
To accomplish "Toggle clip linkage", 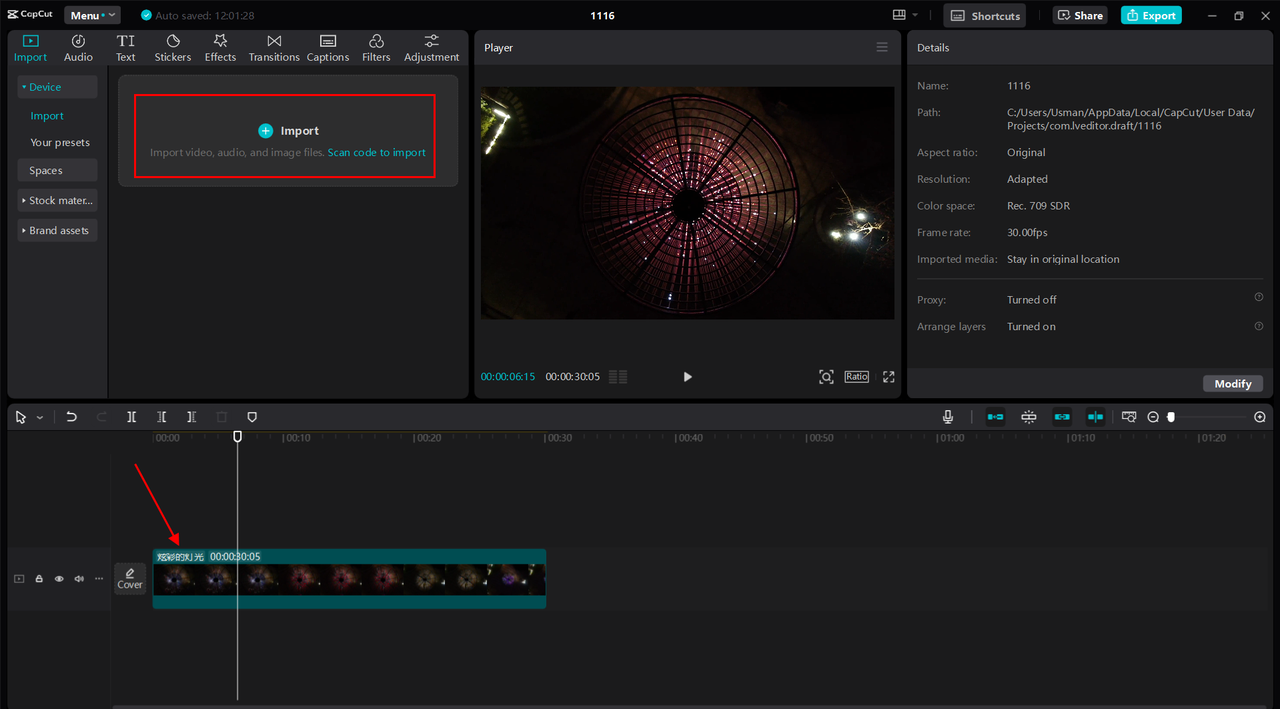I will (1062, 417).
